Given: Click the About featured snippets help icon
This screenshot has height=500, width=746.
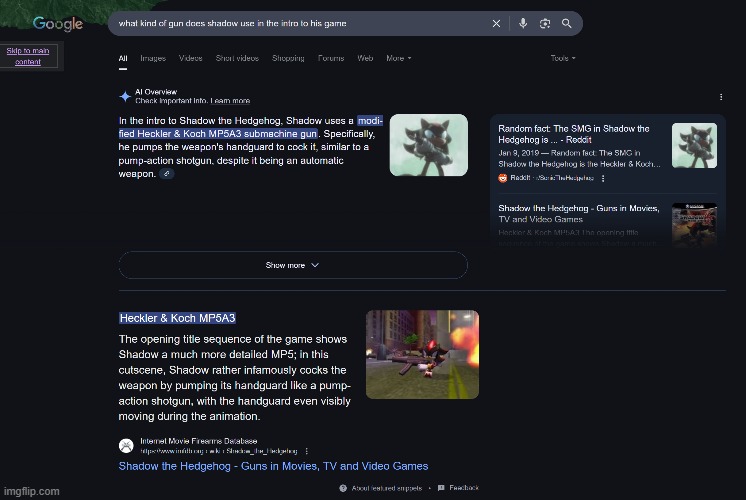Looking at the screenshot, I should [343, 488].
